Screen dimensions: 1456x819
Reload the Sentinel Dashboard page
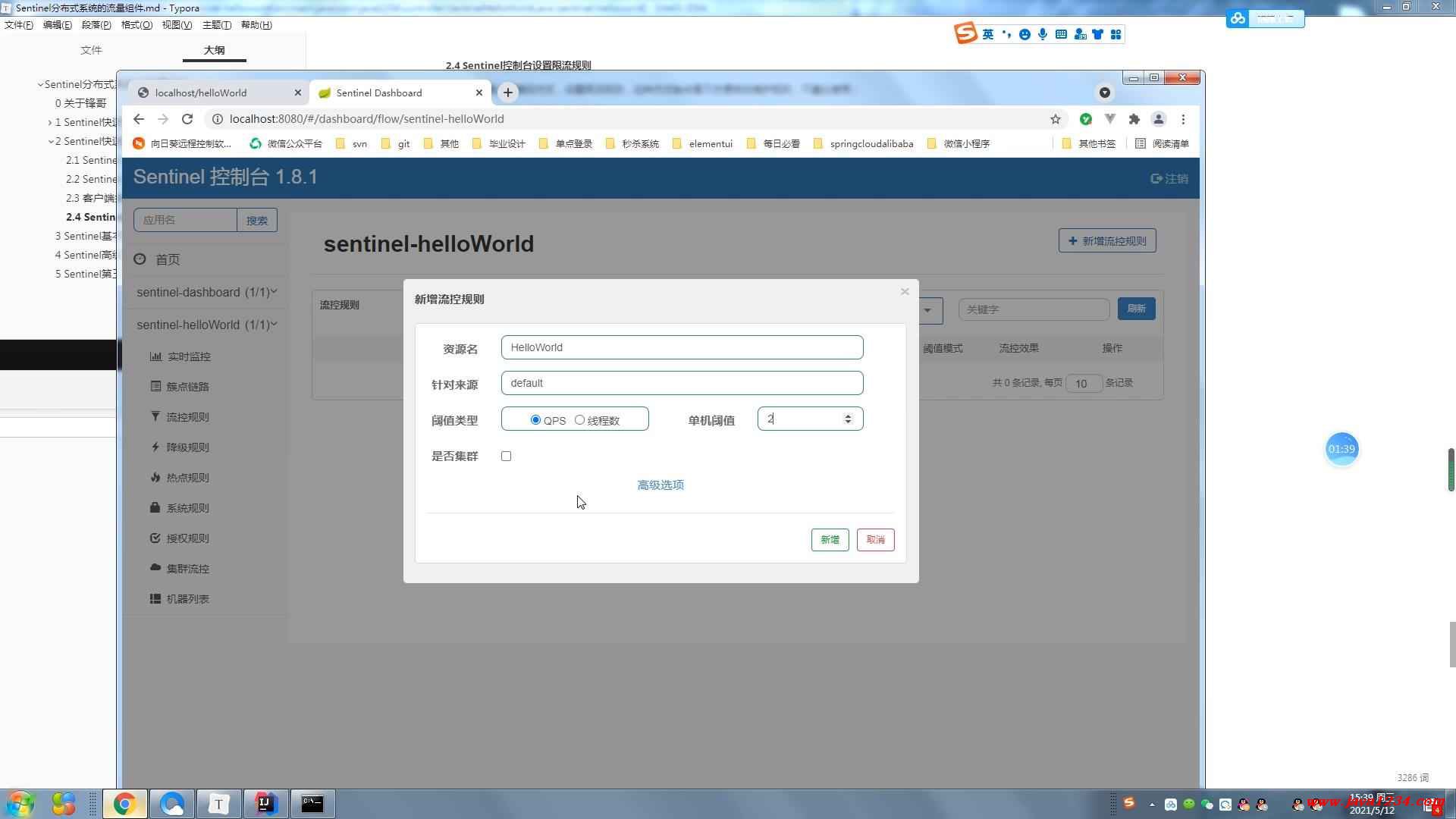point(187,119)
